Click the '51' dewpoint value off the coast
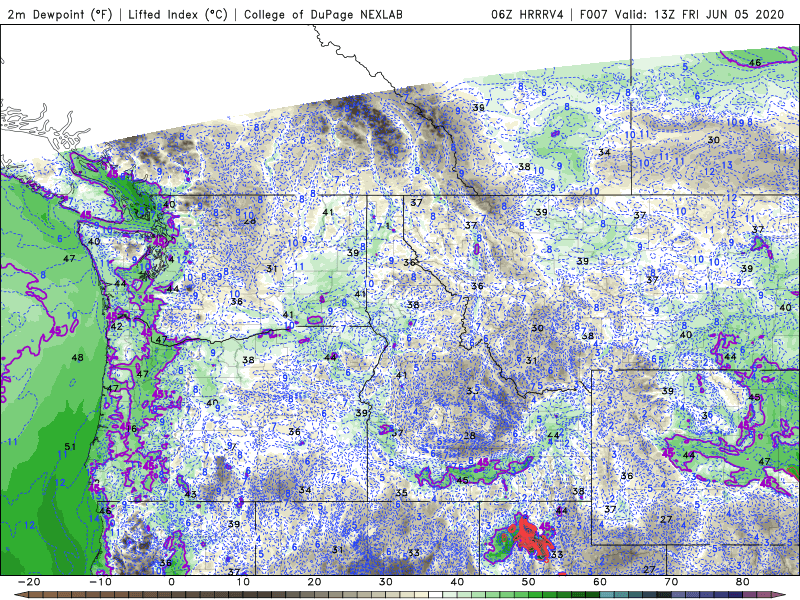The width and height of the screenshot is (800, 600). 70,446
